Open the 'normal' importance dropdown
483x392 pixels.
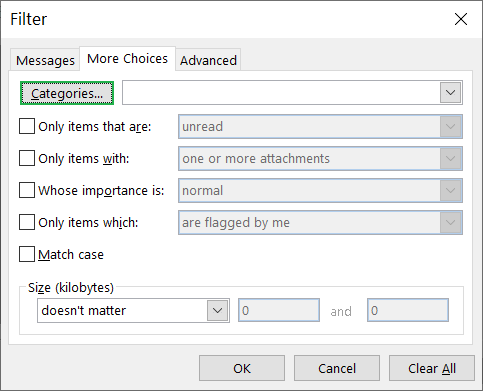(x=320, y=190)
